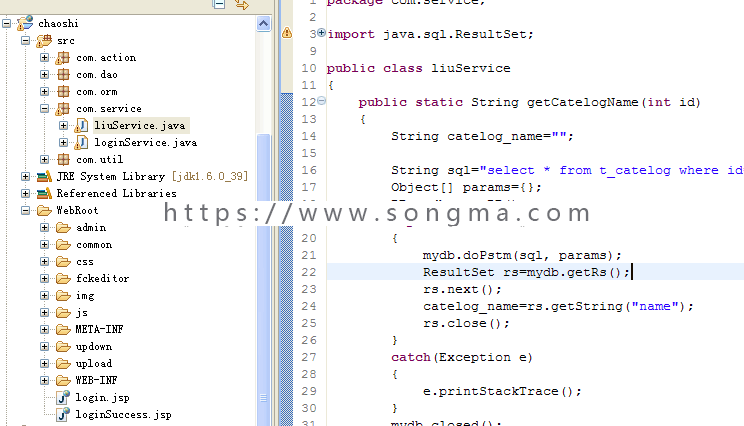Click the chaoshi project icon
This screenshot has width=744, height=426.
point(25,23)
